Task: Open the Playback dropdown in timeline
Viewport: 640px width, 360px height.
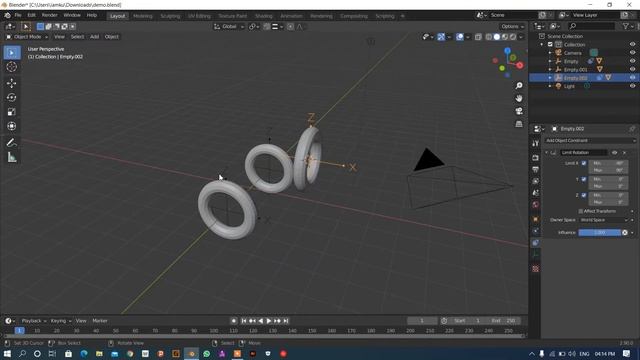Action: (x=34, y=321)
